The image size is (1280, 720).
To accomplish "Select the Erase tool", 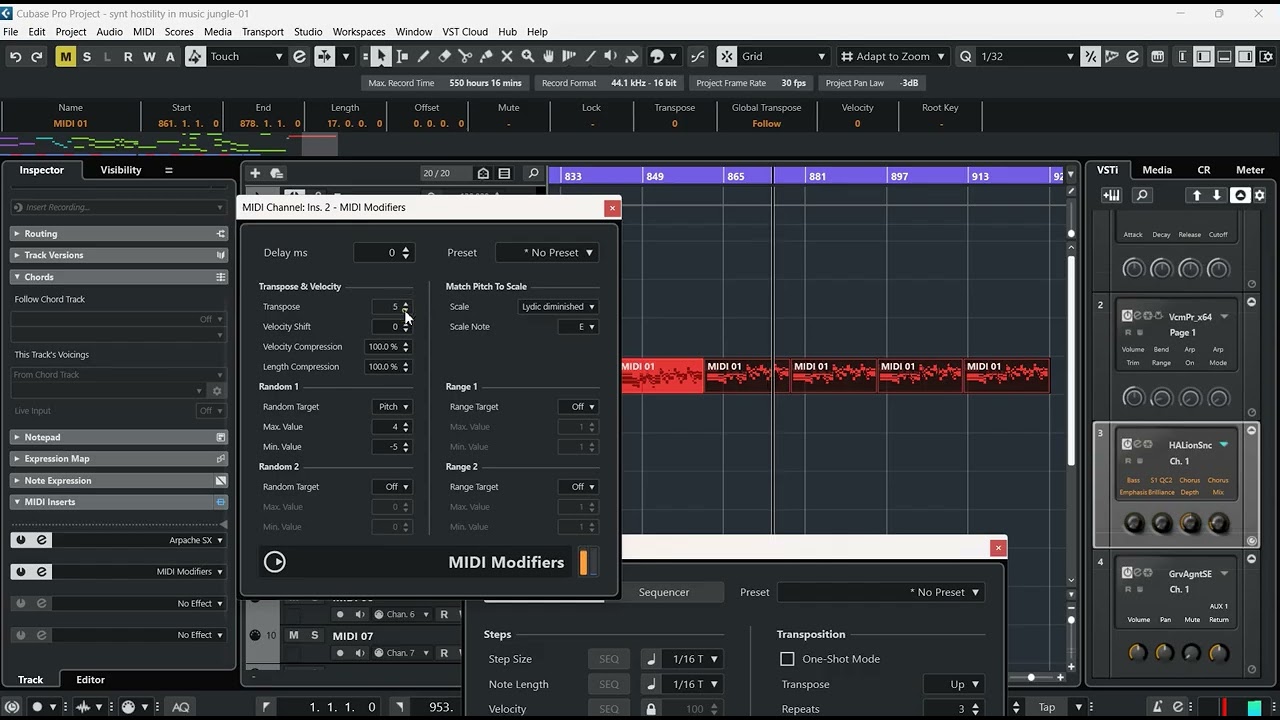I will [x=444, y=57].
